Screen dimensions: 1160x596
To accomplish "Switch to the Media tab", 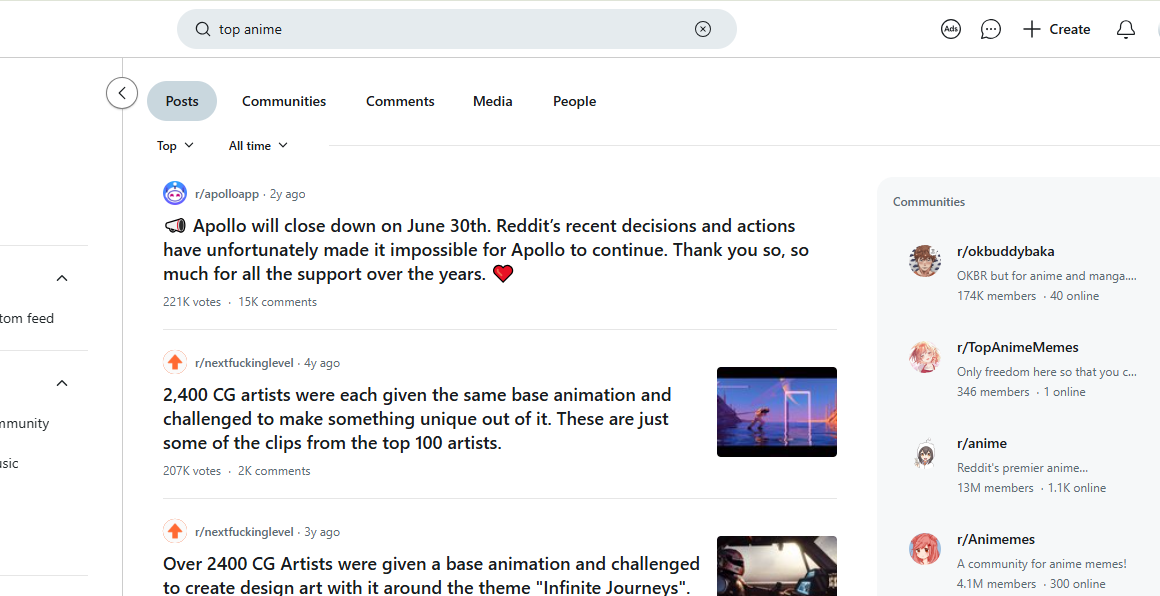I will (492, 100).
